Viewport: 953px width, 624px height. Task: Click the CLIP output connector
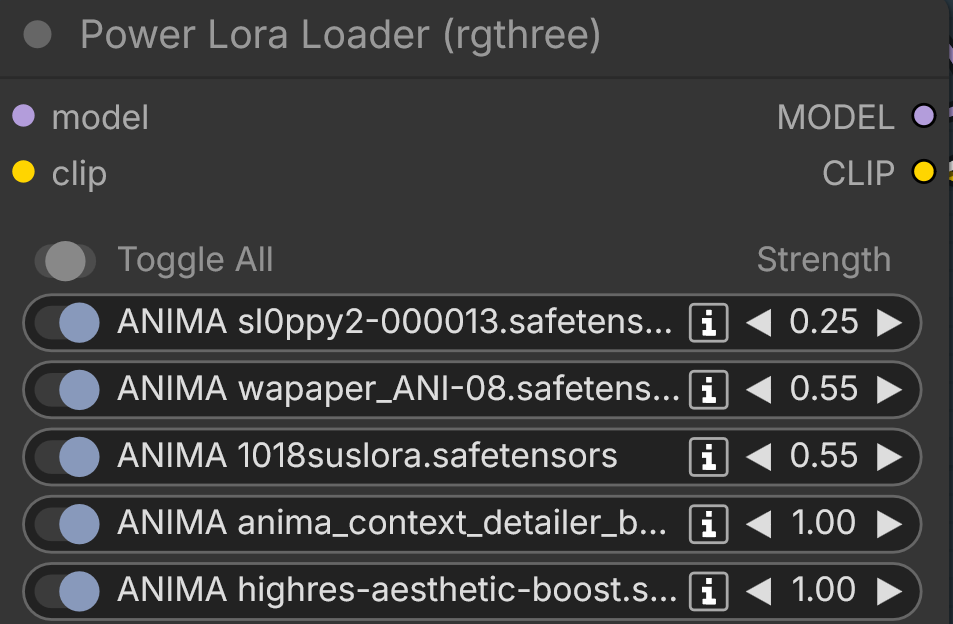[x=923, y=172]
